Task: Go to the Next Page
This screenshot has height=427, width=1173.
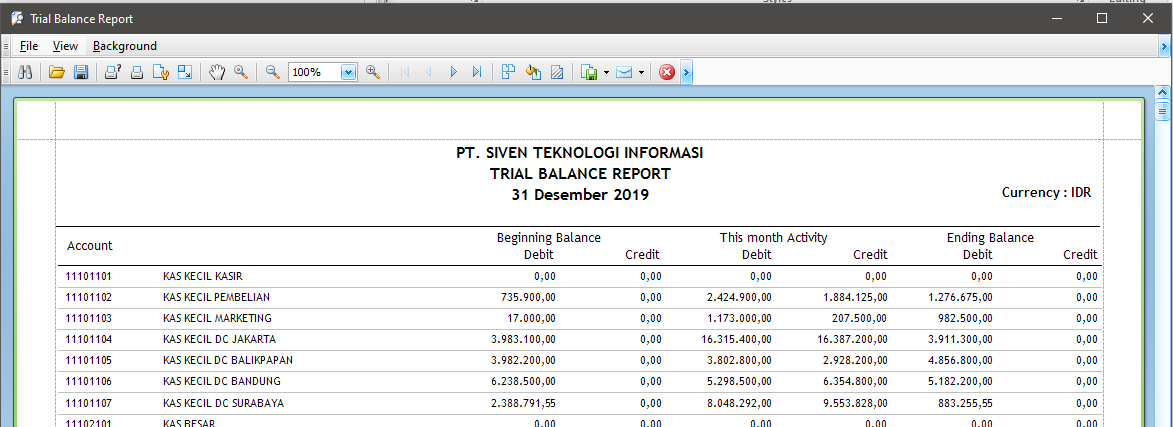Action: coord(453,72)
